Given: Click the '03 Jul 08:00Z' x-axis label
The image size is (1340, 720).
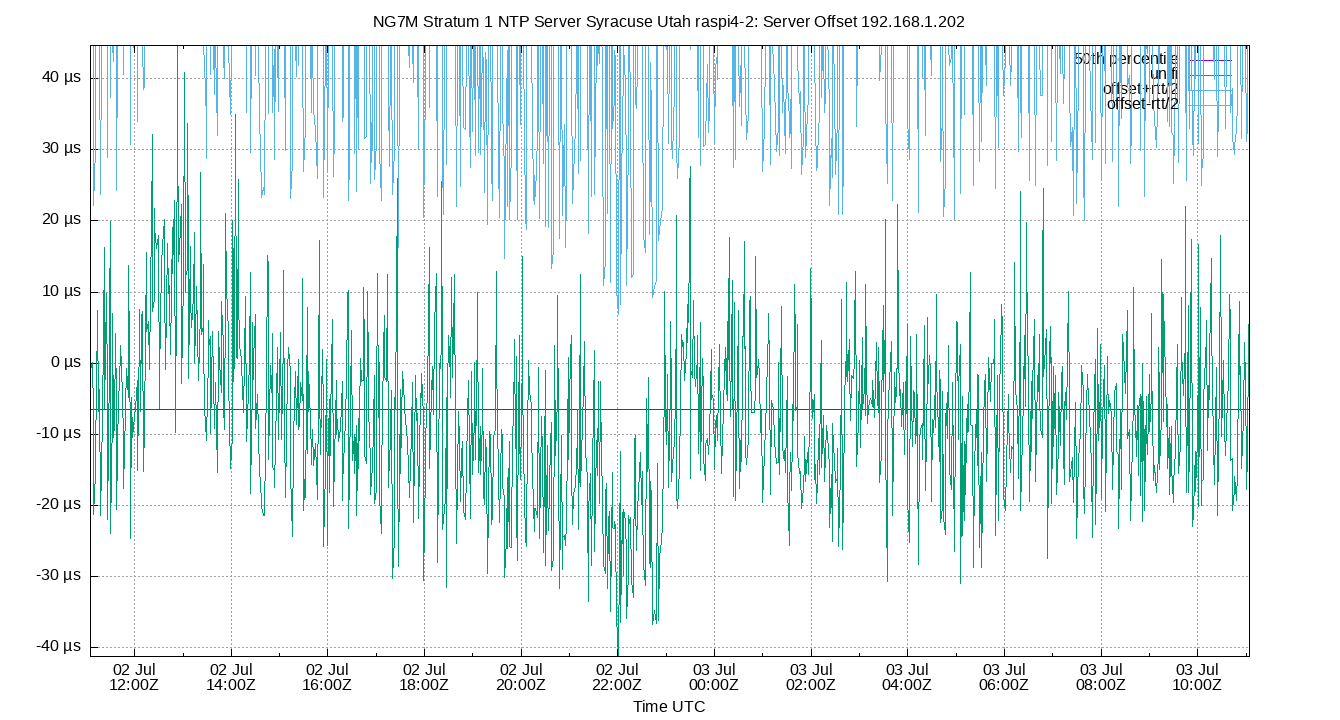Looking at the screenshot, I should pyautogui.click(x=1100, y=677).
